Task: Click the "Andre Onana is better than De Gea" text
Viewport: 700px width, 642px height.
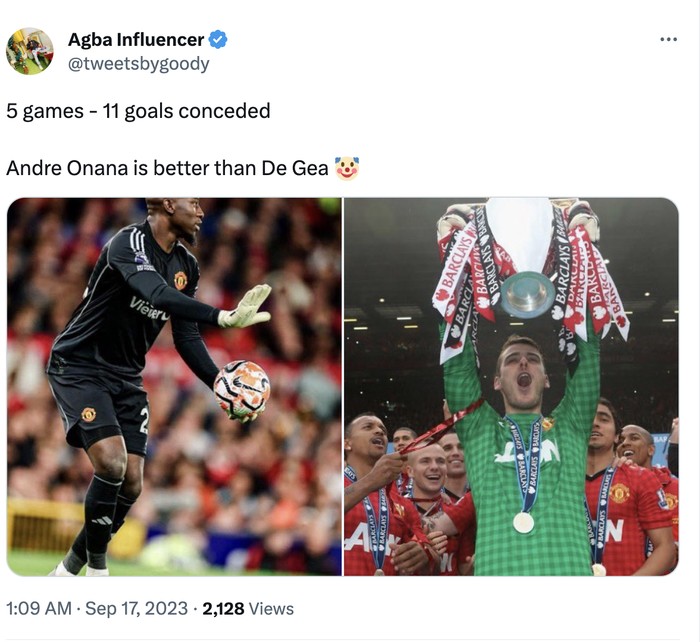Action: click(167, 168)
